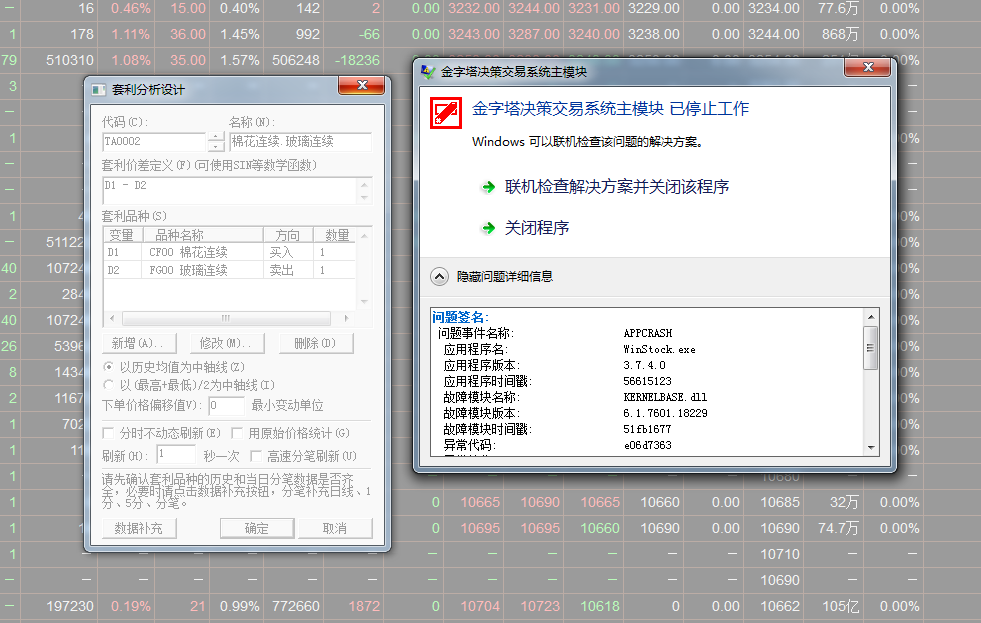Click the 下单价格偏移值 input field
981x623 pixels.
tap(226, 405)
